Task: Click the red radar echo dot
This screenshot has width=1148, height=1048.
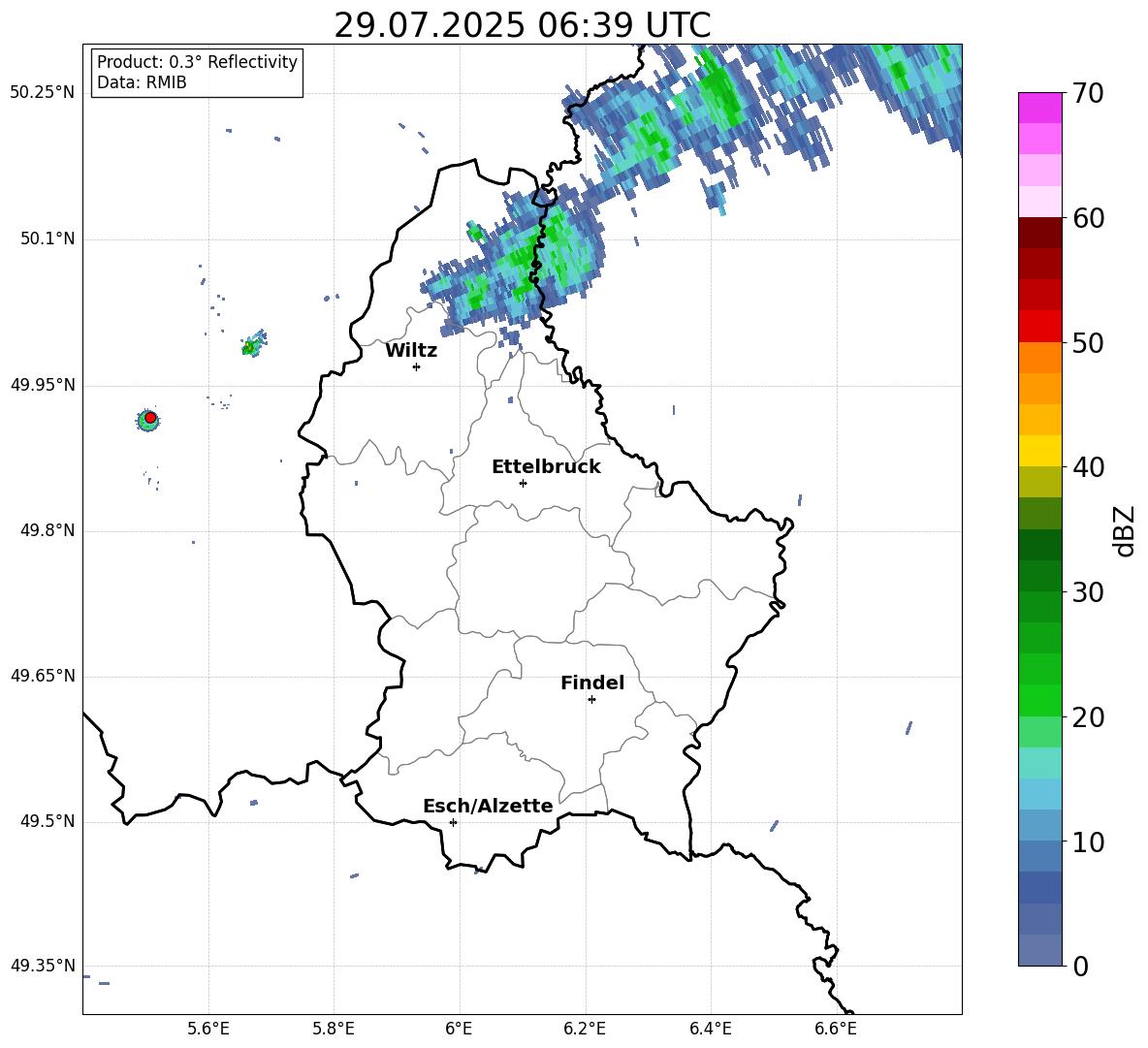Action: coord(150,417)
